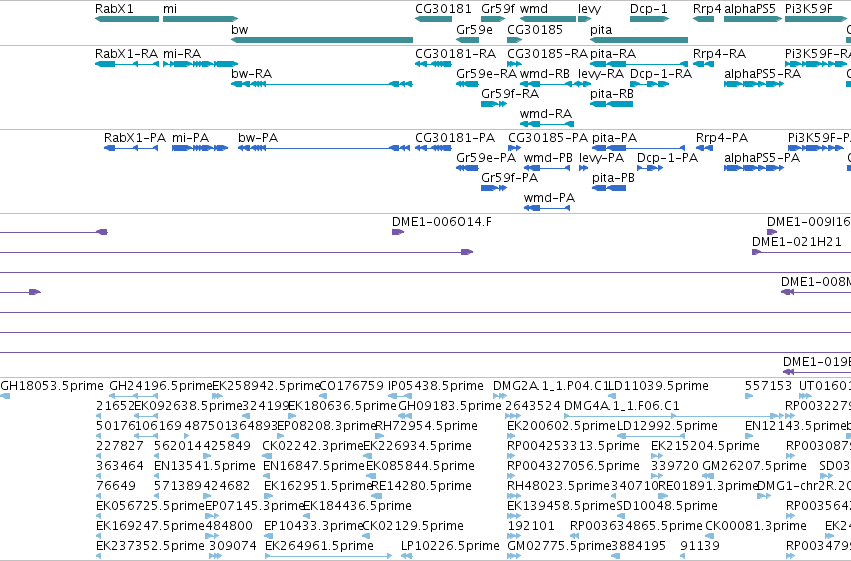This screenshot has width=851, height=561.
Task: Click the Dcp-1 gene label
Action: click(x=649, y=9)
